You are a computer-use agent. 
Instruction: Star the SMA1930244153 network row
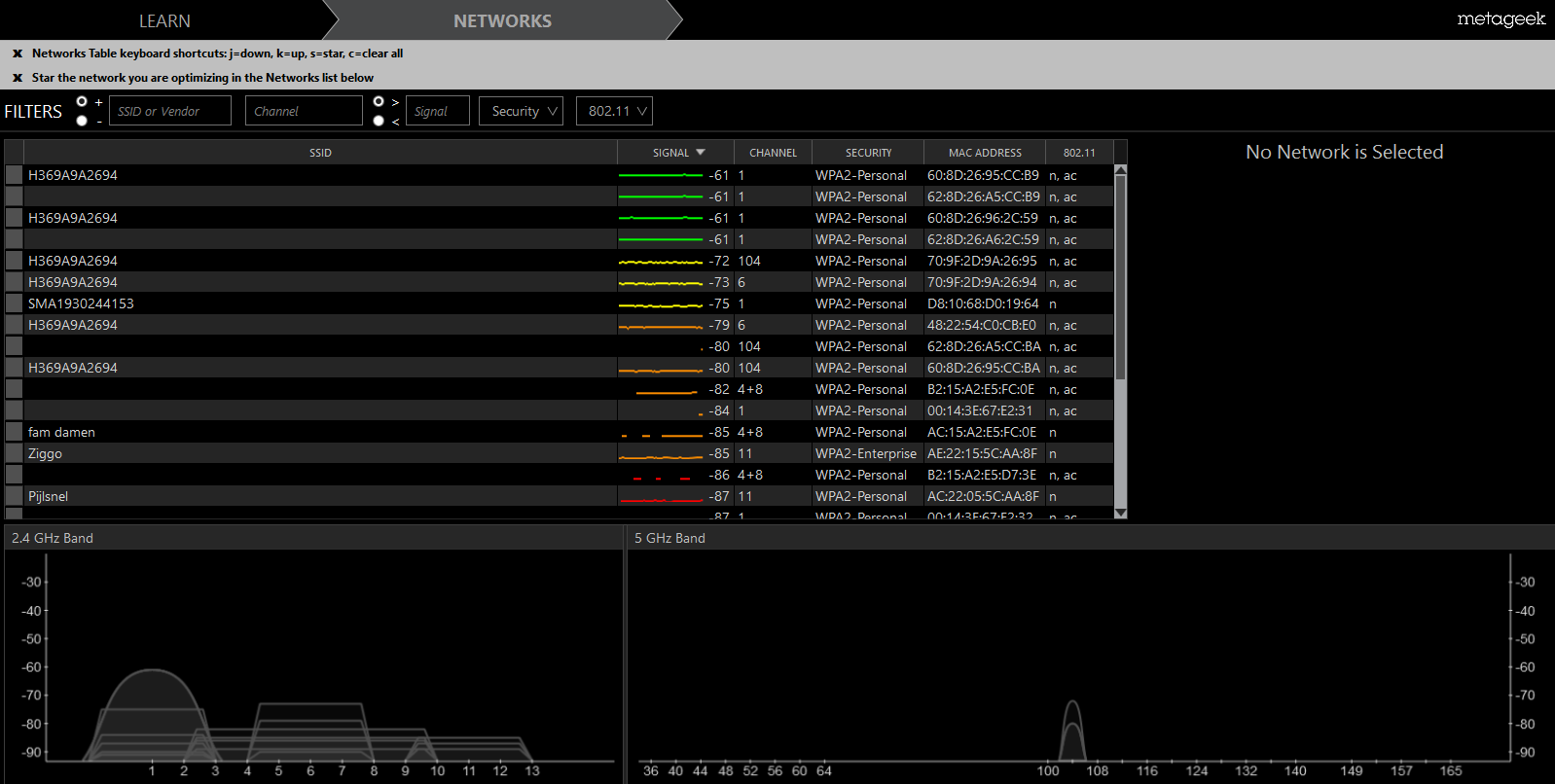point(14,303)
